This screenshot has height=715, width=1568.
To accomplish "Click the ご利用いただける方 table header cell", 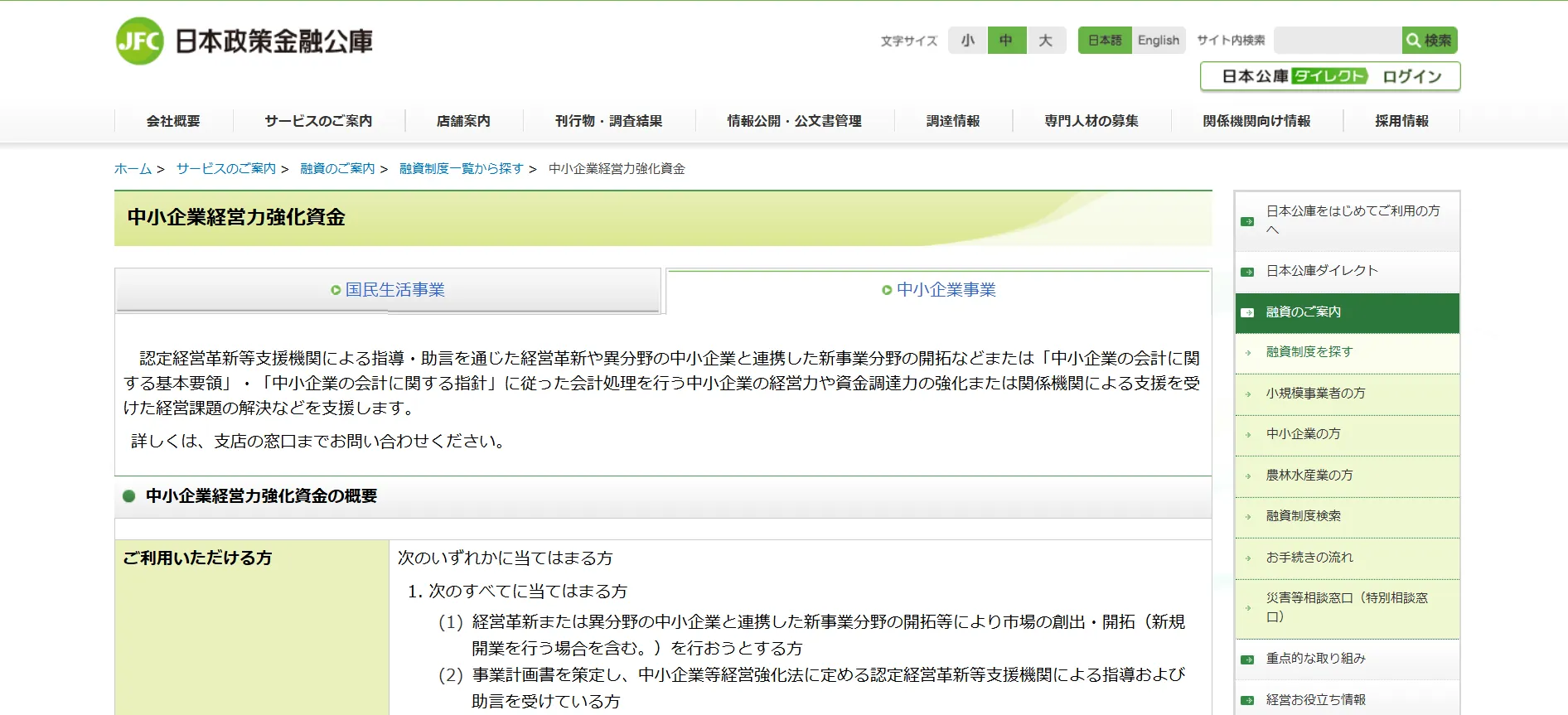I will pos(252,627).
